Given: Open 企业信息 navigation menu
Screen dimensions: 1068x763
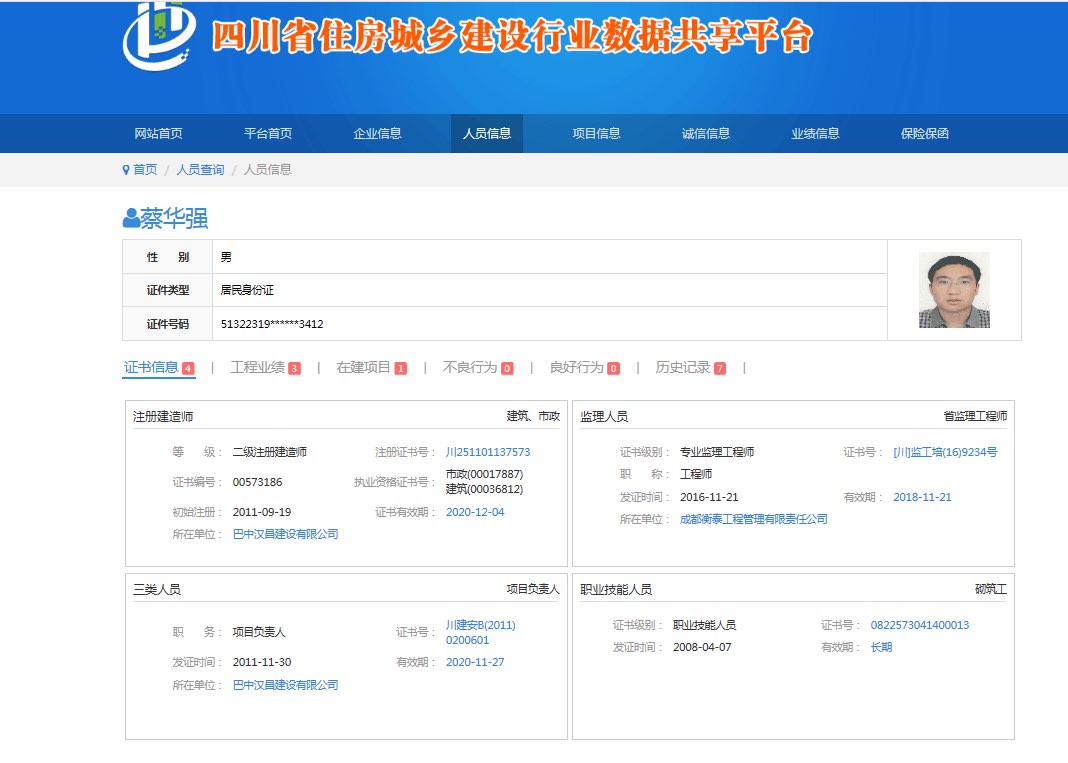Looking at the screenshot, I should [x=377, y=133].
